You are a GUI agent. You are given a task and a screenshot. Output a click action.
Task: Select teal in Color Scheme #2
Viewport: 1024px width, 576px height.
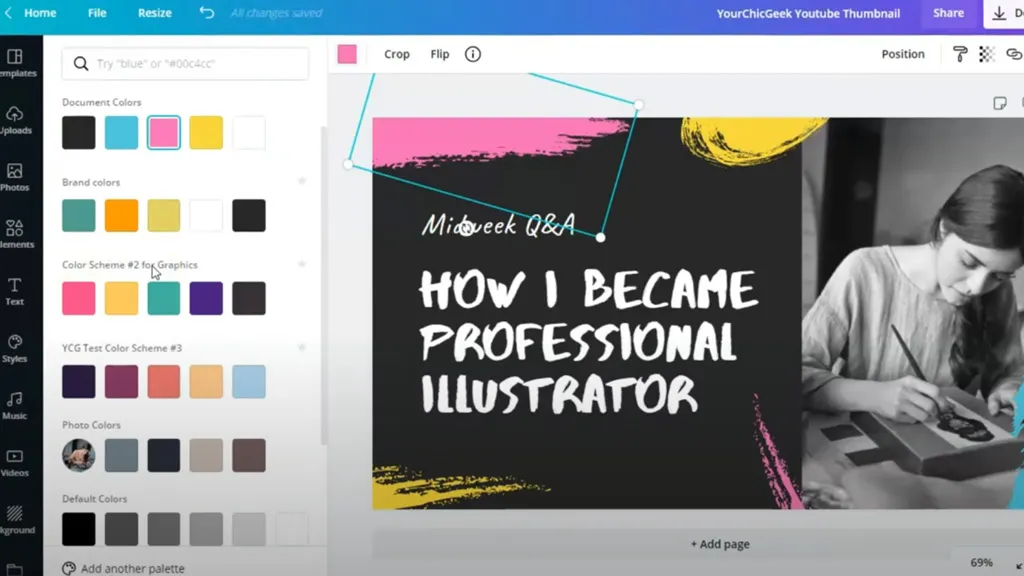(164, 298)
